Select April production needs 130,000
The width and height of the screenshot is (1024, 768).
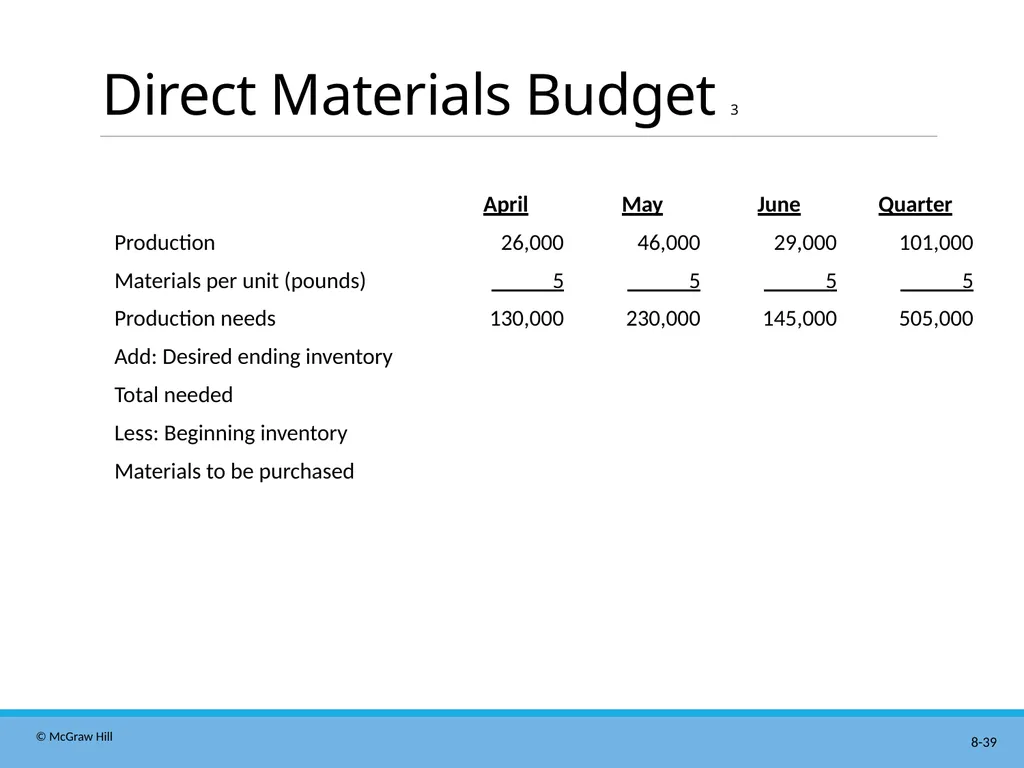pyautogui.click(x=527, y=319)
